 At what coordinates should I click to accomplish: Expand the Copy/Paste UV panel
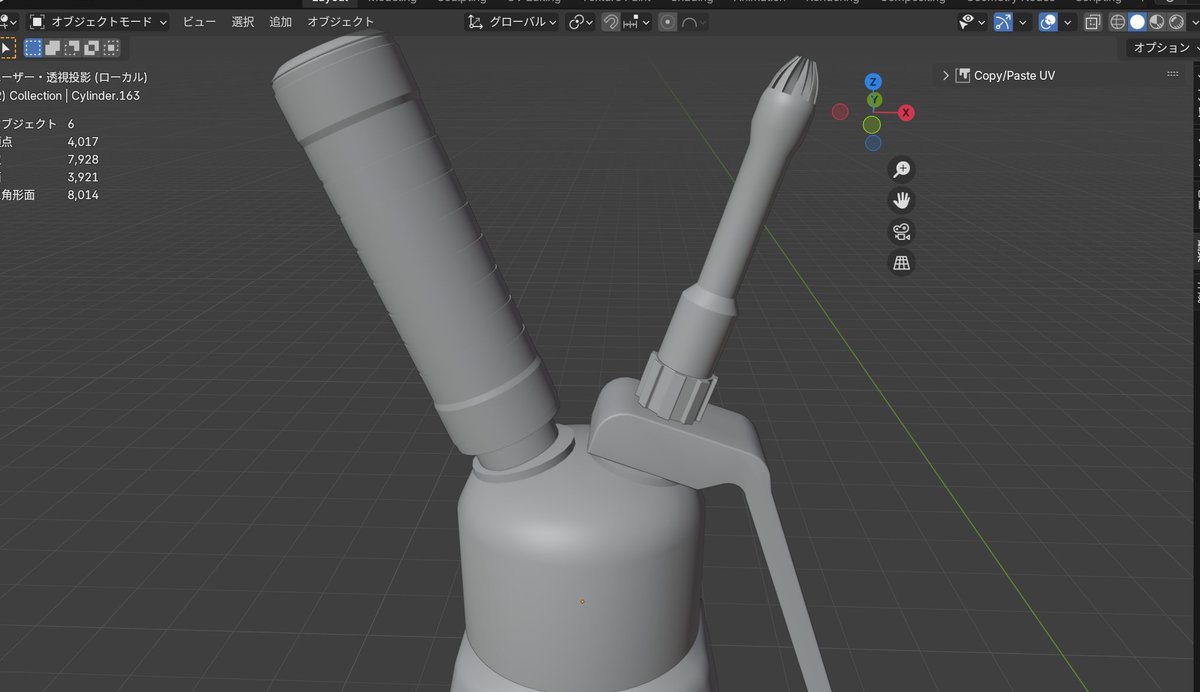[945, 74]
